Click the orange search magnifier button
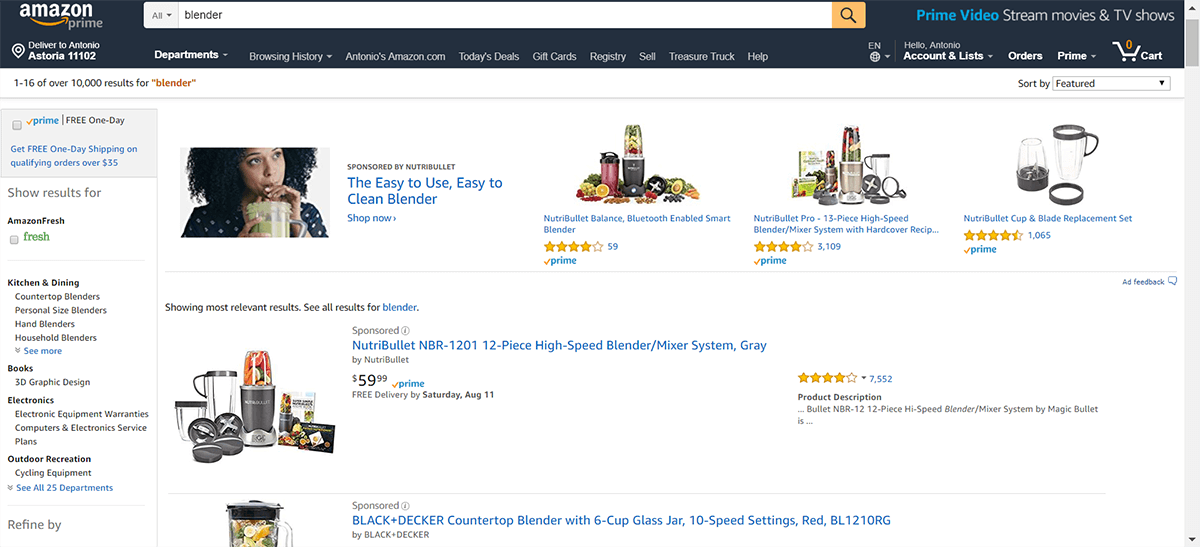Image resolution: width=1200 pixels, height=547 pixels. tap(848, 15)
